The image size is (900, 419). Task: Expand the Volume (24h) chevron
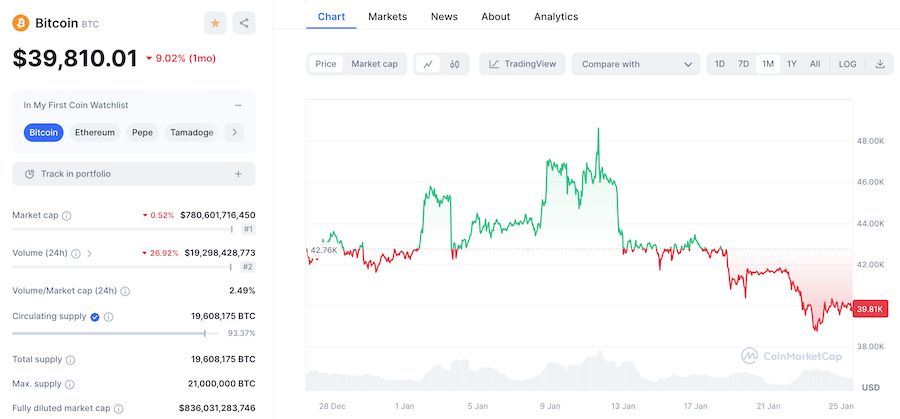coord(89,253)
